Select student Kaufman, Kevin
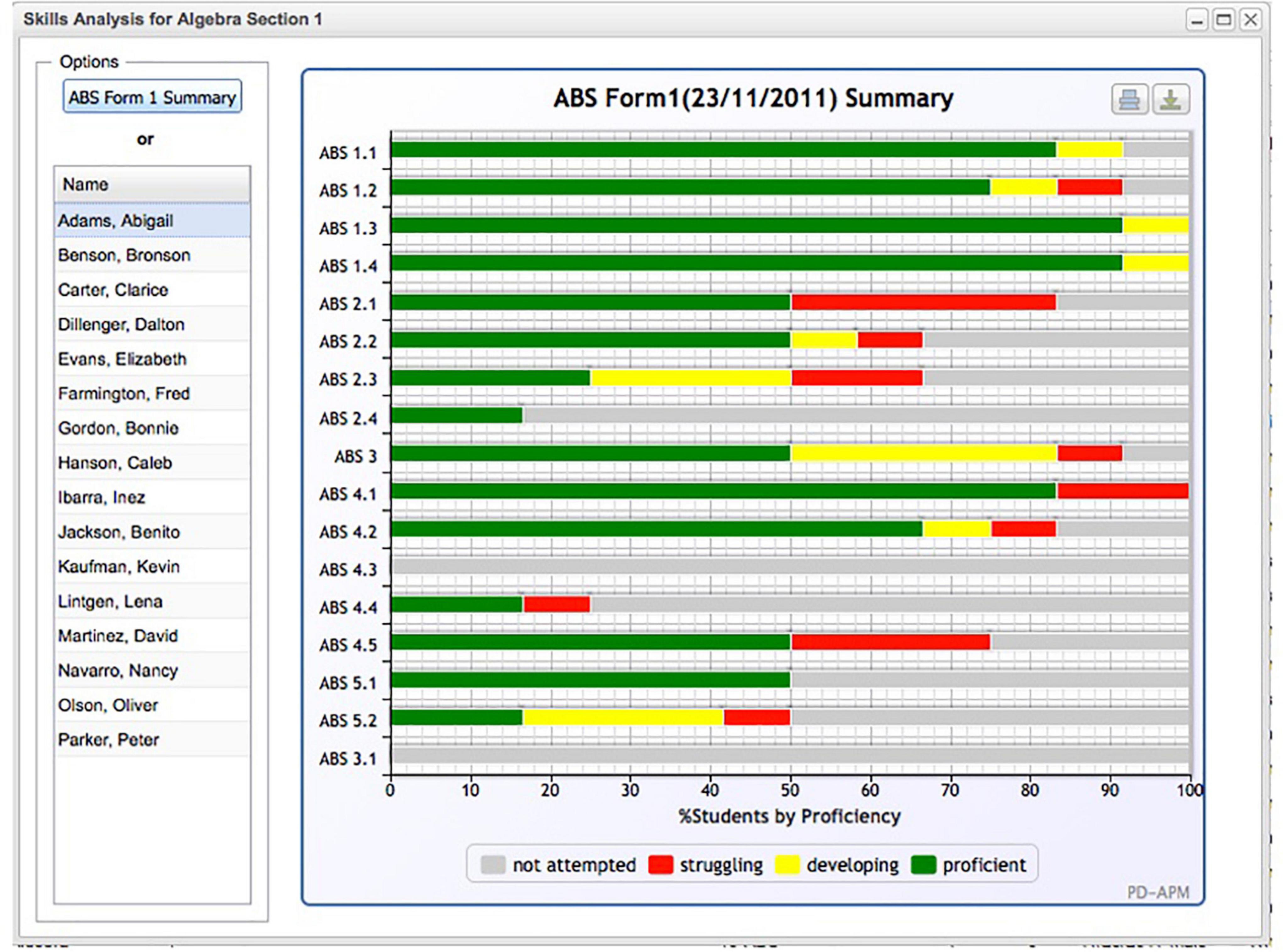 (x=152, y=566)
